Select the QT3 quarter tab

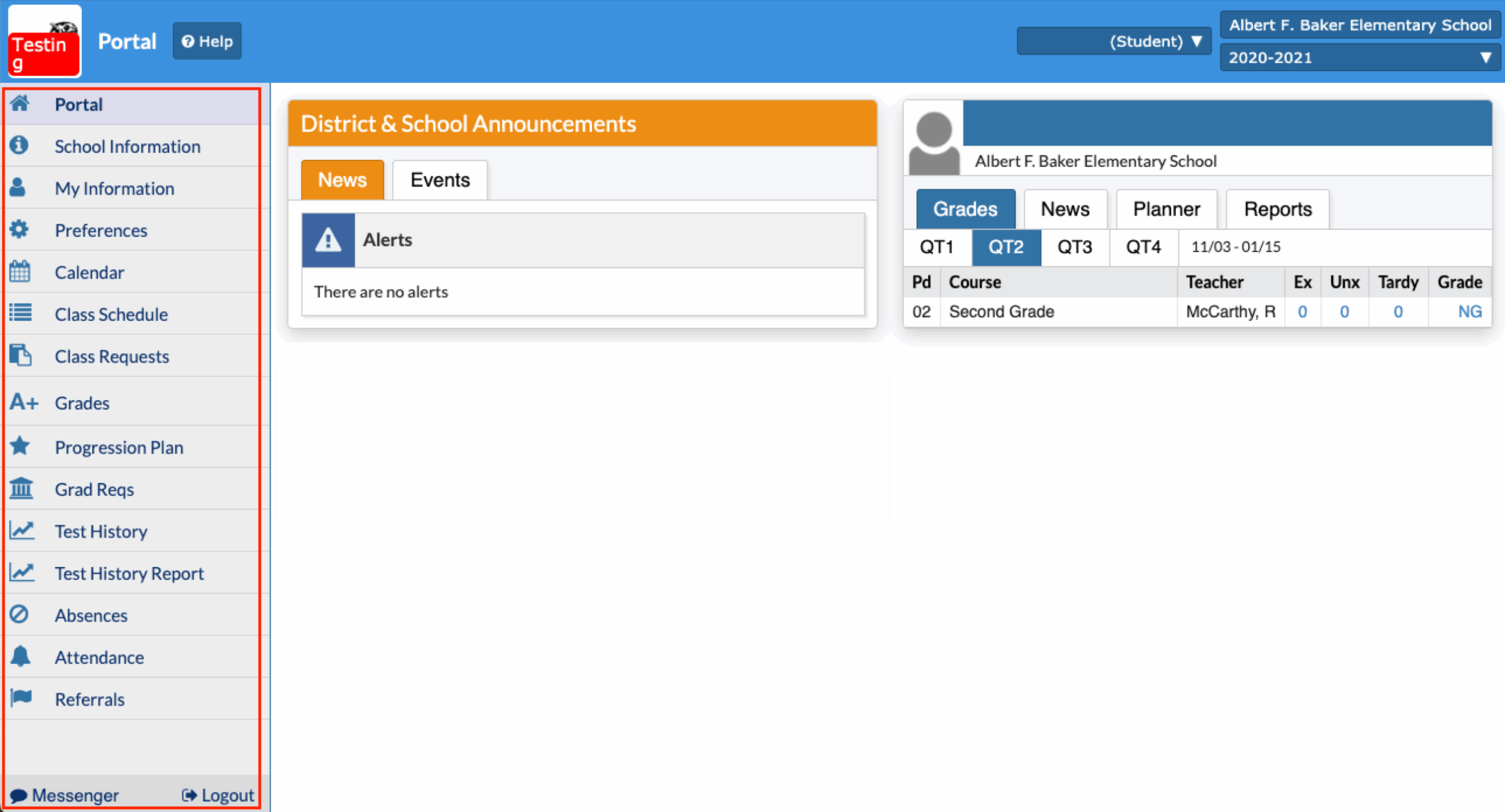click(x=1074, y=247)
